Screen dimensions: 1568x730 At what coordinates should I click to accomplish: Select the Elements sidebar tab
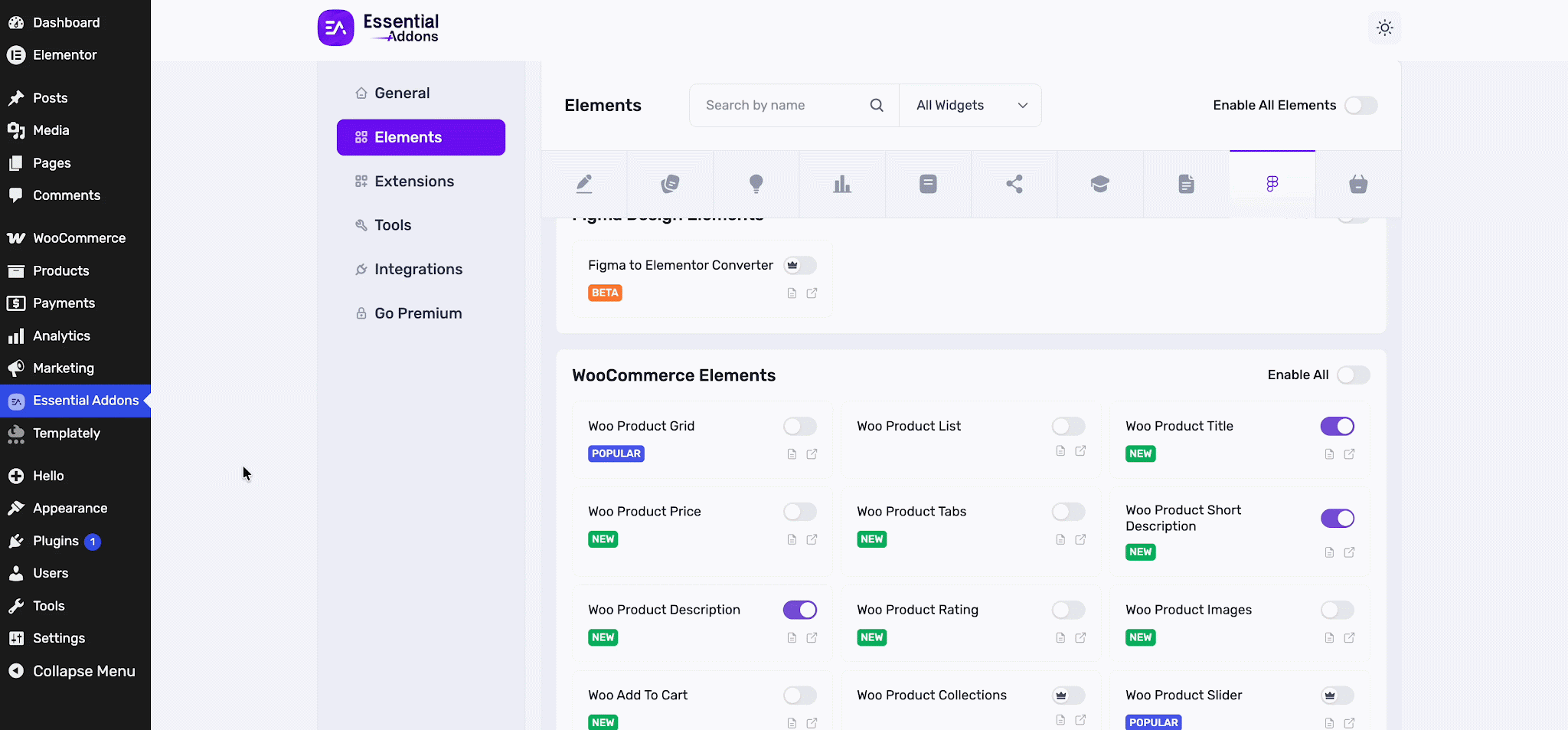pos(421,137)
